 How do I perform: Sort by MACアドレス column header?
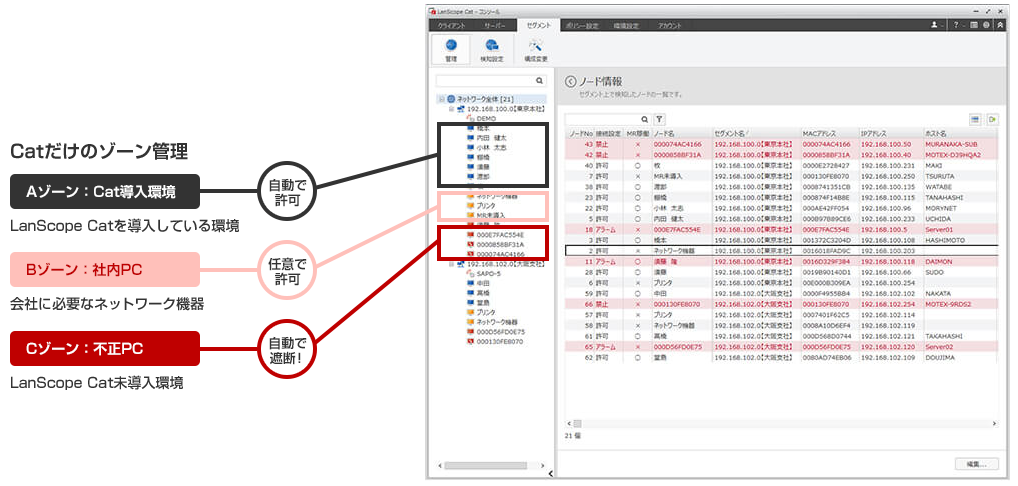point(829,134)
